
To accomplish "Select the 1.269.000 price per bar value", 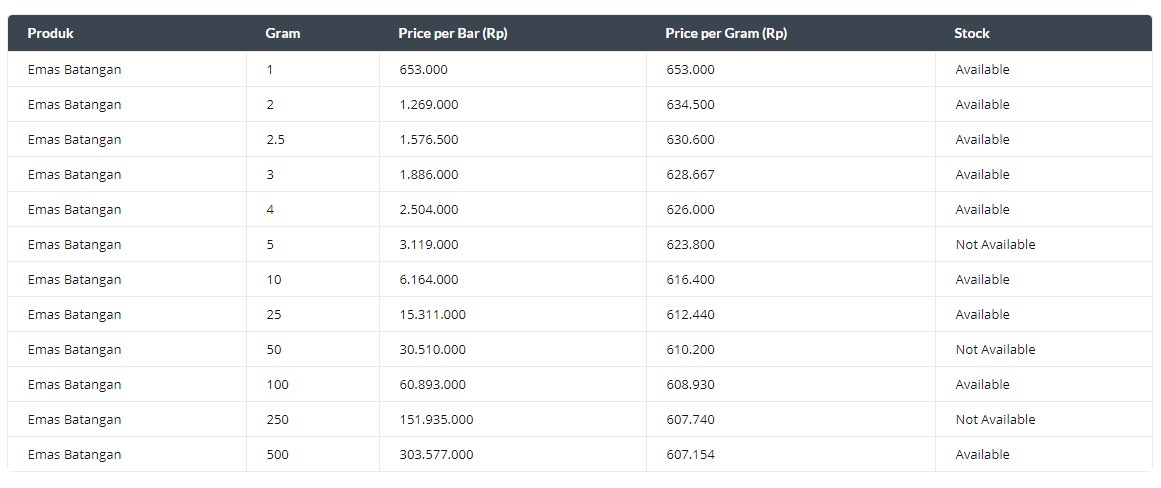I will pyautogui.click(x=429, y=104).
